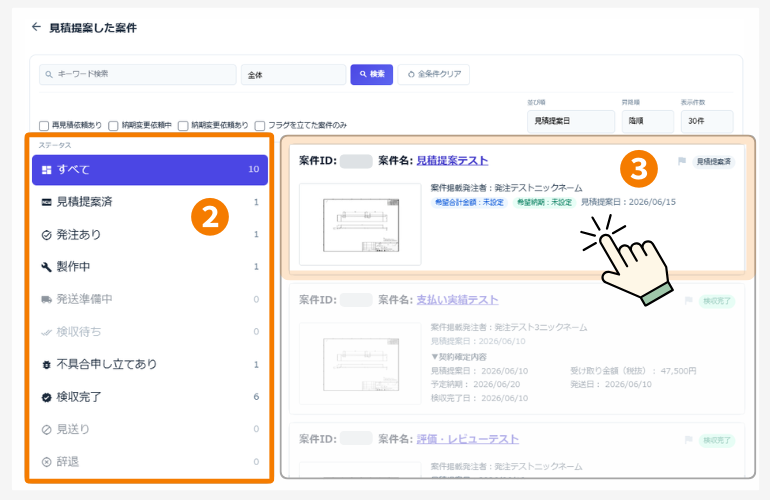This screenshot has height=500, width=770.
Task: Open the 支払い実績テスト case link
Action: tap(457, 300)
